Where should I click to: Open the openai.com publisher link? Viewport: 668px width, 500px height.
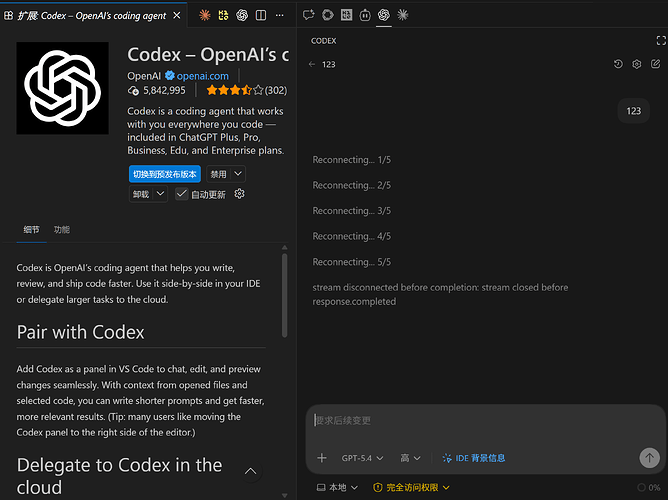(202, 76)
